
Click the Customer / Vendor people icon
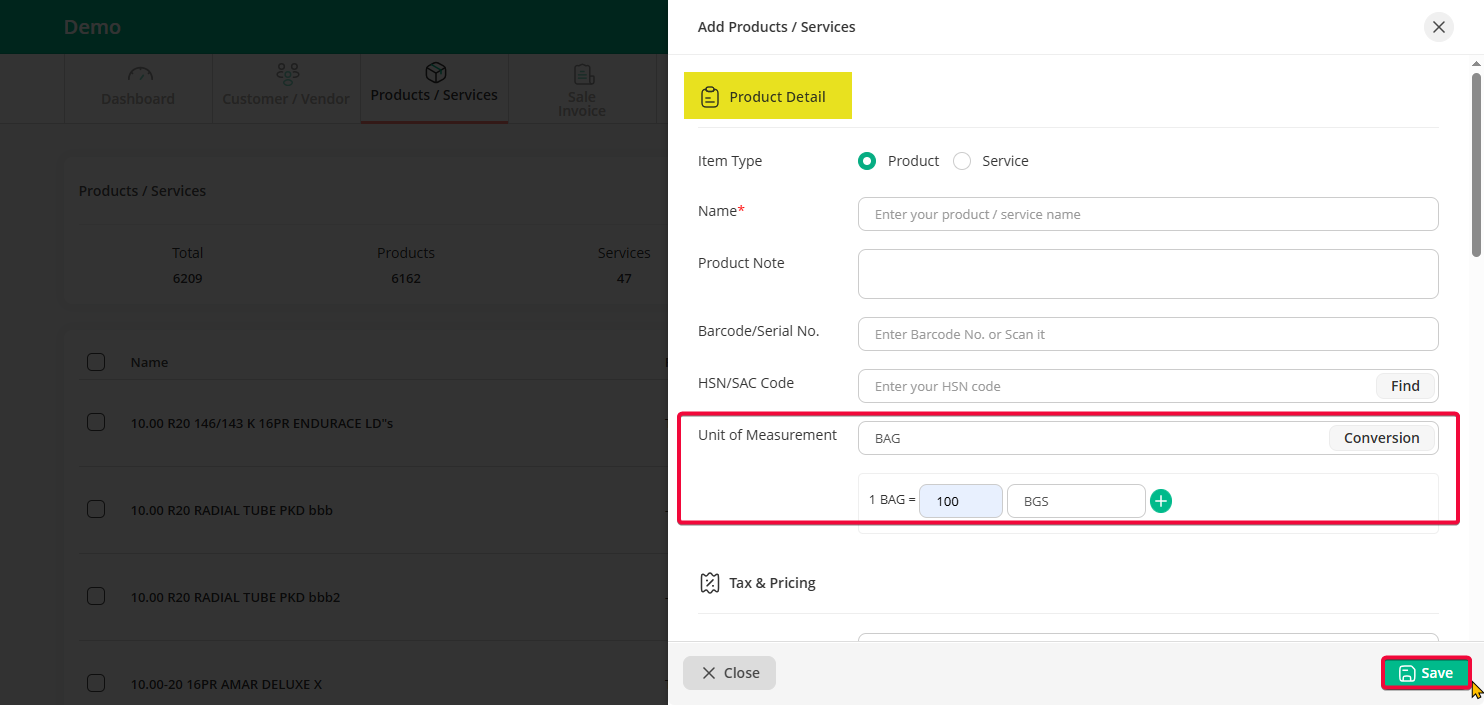click(287, 75)
